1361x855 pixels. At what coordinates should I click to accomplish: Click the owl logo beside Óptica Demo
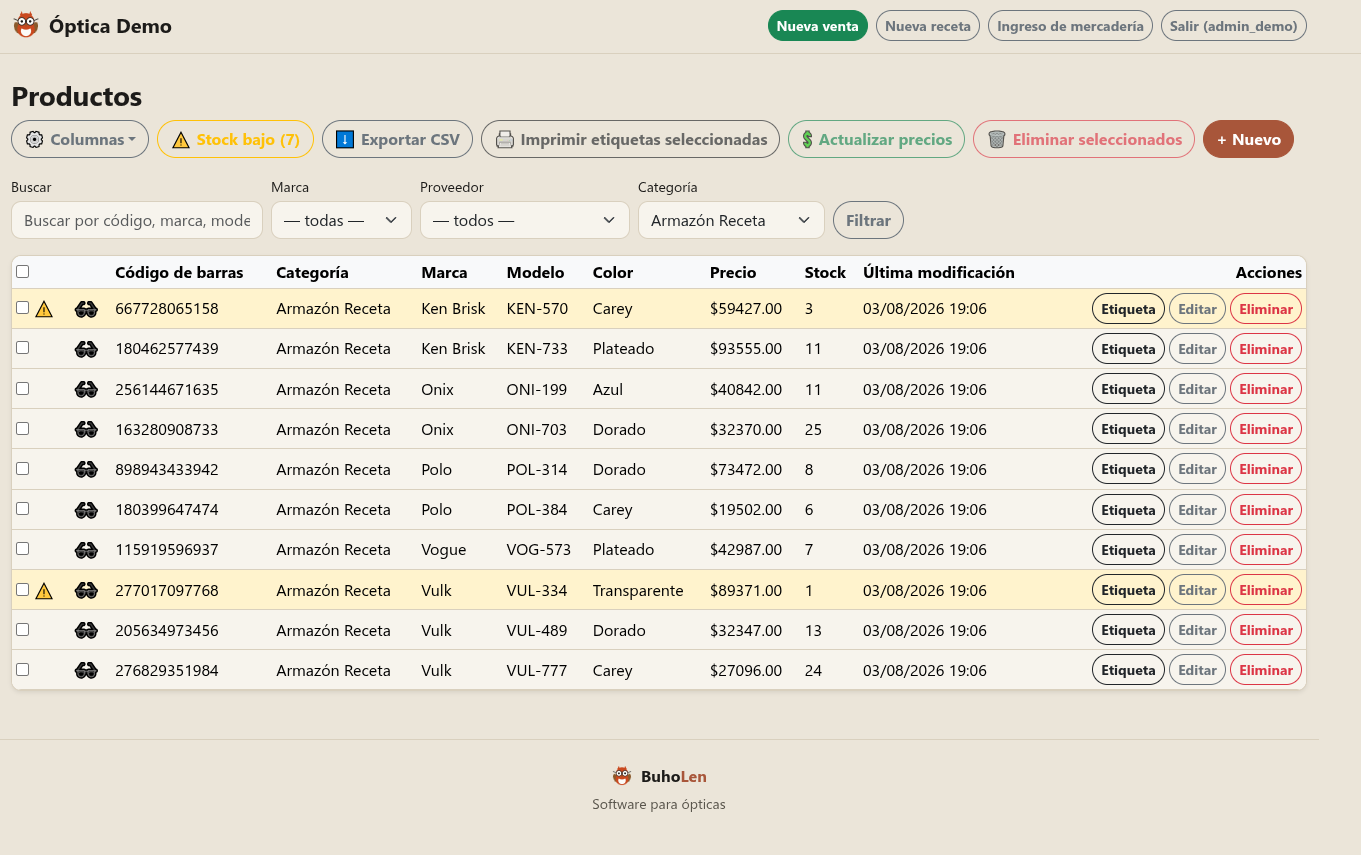(x=26, y=25)
